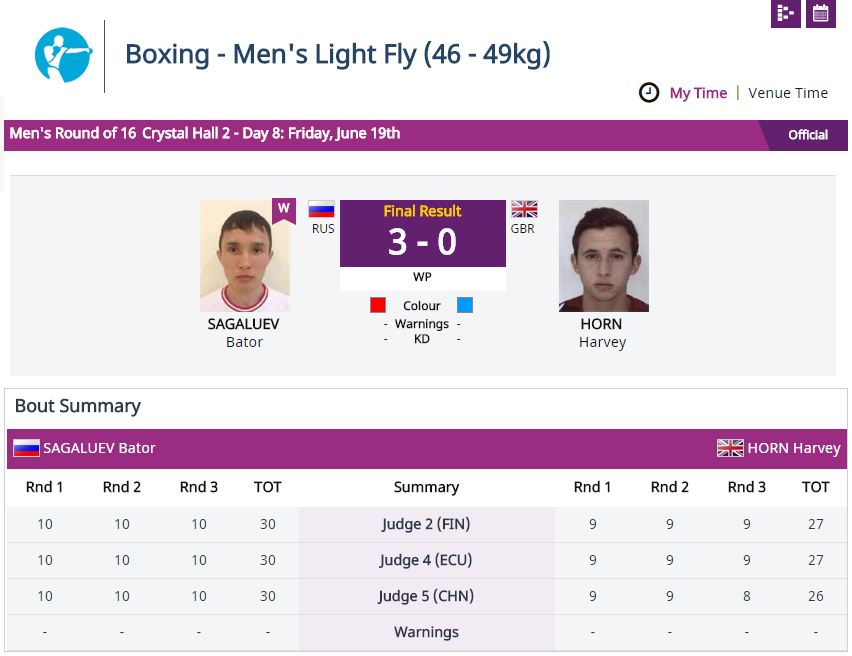Screen dimensions: 852x656
Task: Click the Russian flag above RUS
Action: pyautogui.click(x=321, y=209)
